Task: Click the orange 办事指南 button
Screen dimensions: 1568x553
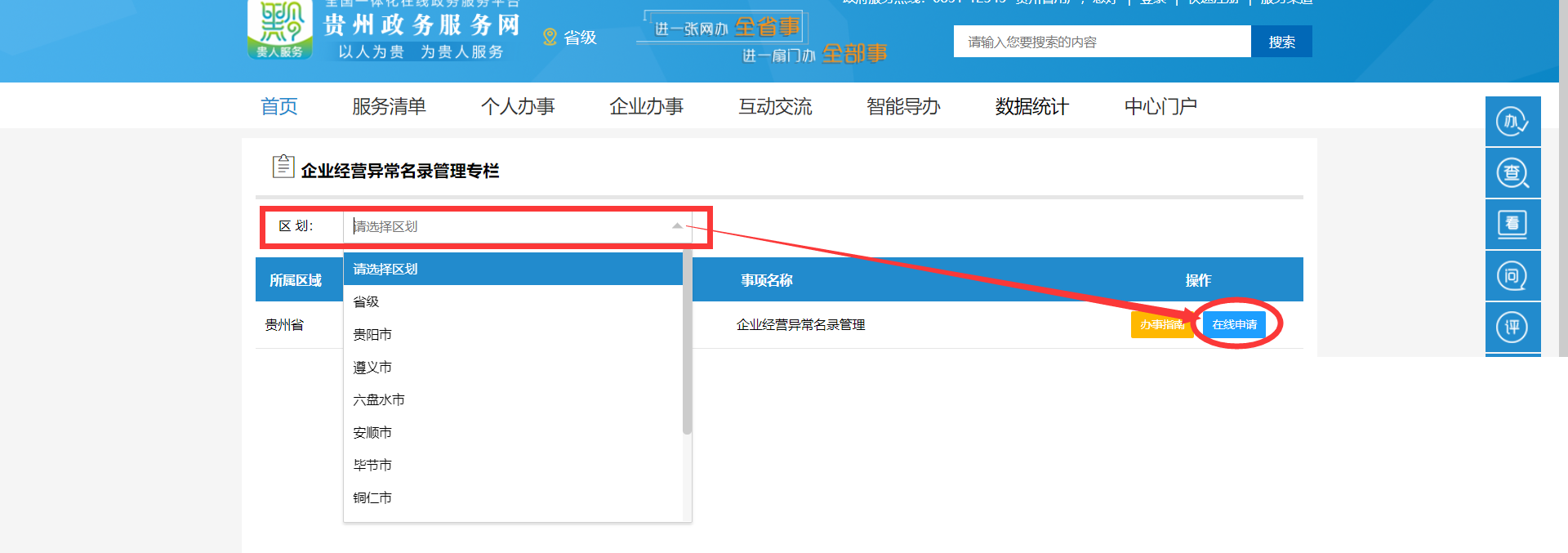Action: pos(1161,324)
